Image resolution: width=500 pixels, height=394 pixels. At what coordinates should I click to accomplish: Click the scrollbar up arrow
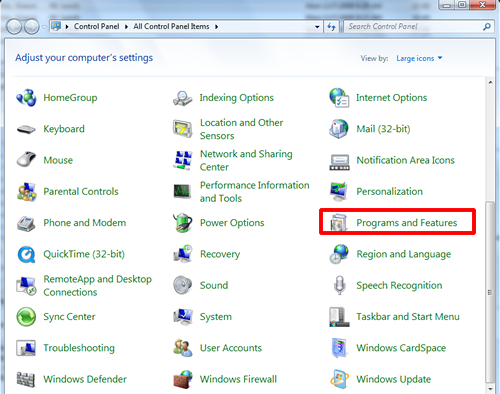coord(490,82)
